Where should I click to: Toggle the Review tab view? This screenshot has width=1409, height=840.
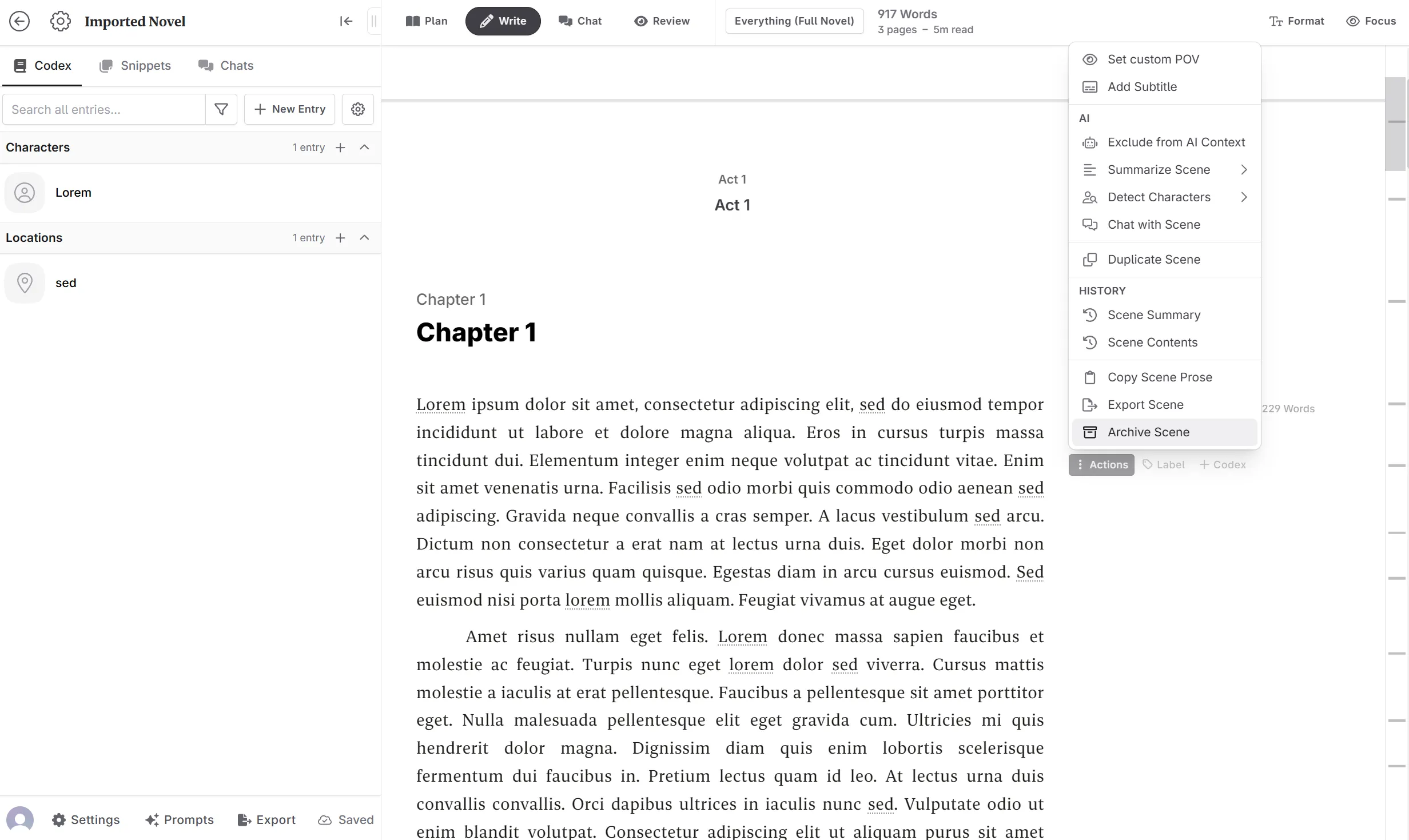coord(661,21)
